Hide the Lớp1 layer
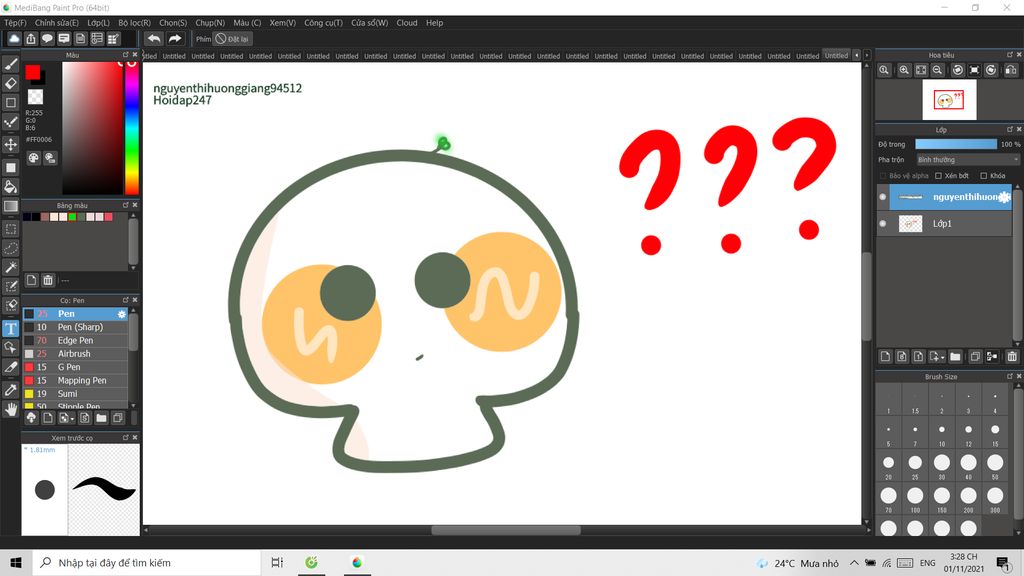1024x576 pixels. 883,223
